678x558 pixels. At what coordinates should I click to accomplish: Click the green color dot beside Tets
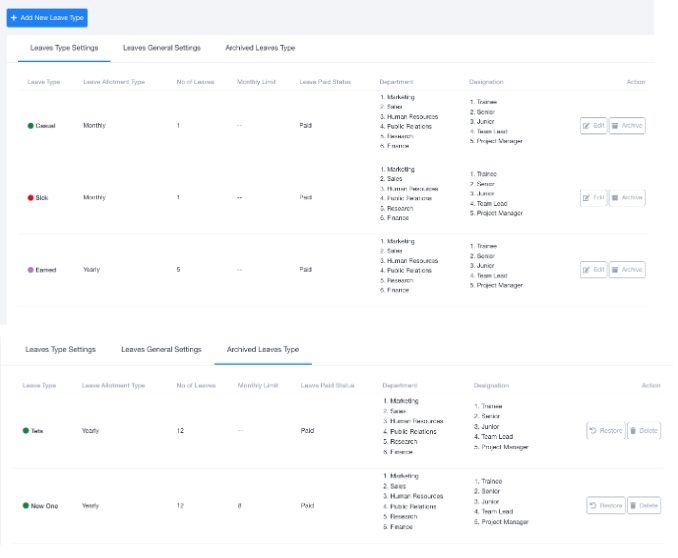(x=26, y=431)
